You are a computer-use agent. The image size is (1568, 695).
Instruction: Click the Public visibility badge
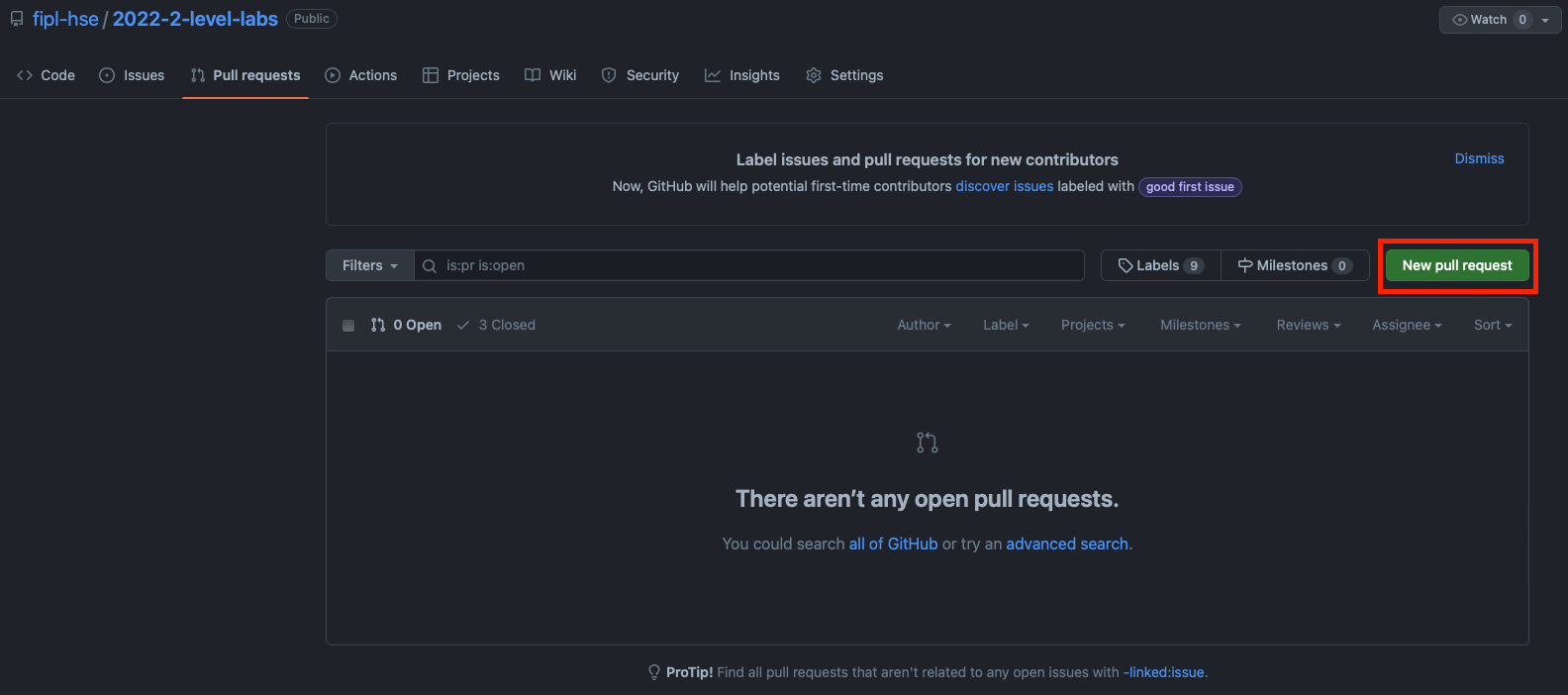pos(312,19)
